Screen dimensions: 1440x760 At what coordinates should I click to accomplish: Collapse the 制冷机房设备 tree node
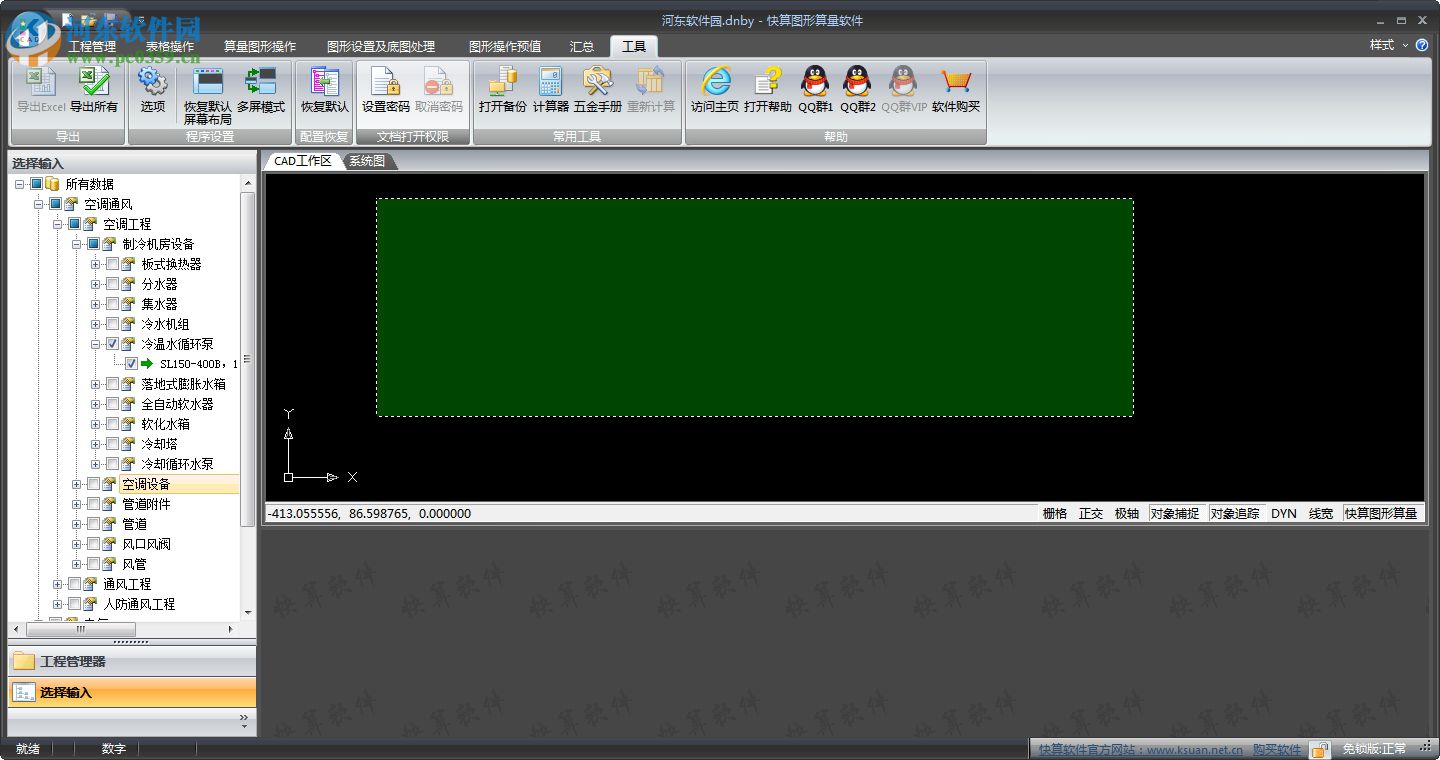pos(77,244)
